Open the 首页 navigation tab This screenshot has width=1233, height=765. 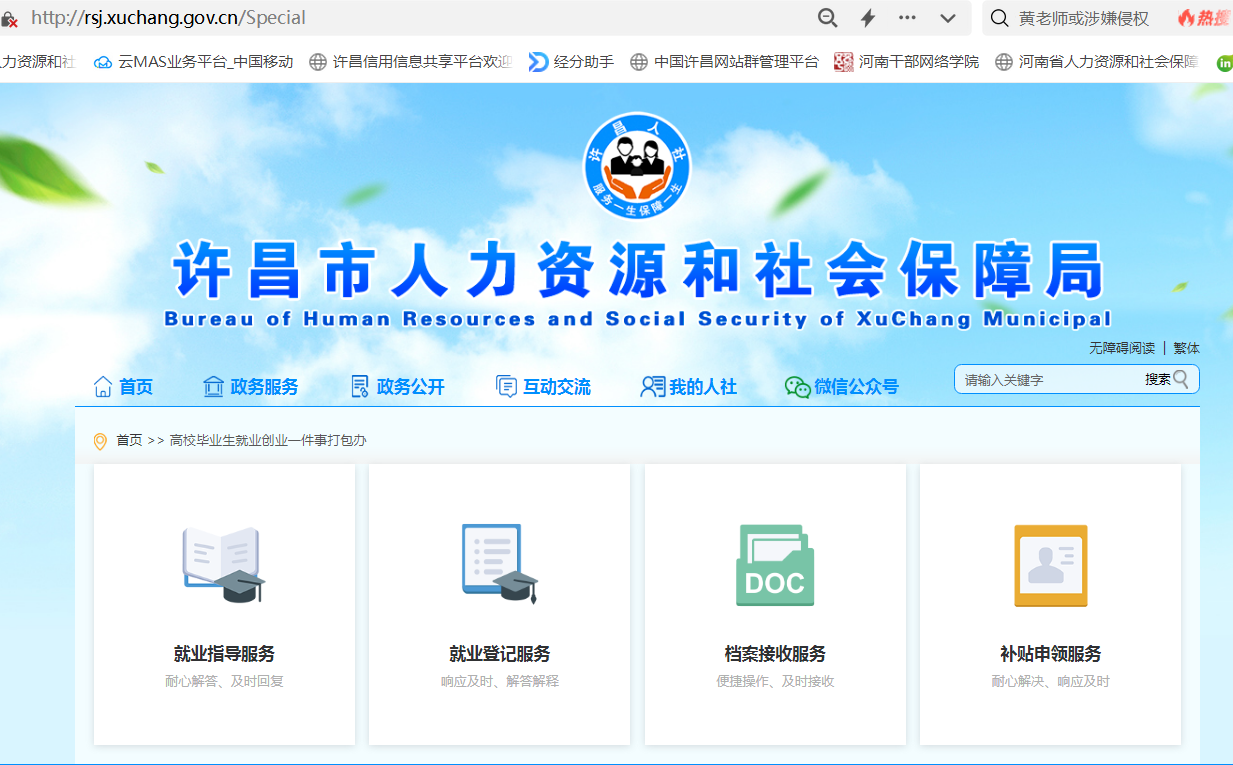[x=124, y=387]
